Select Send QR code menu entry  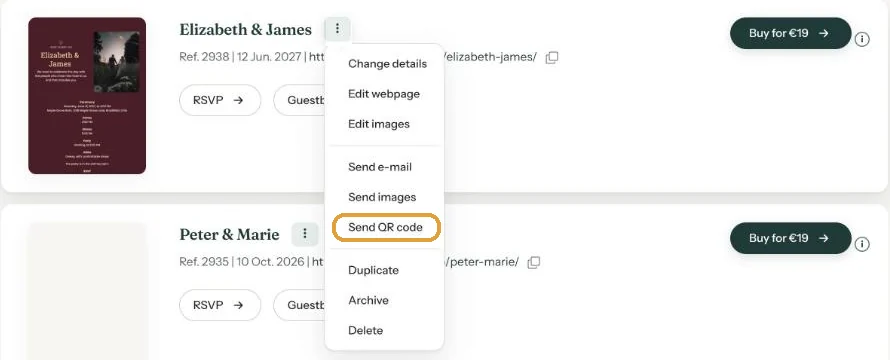[385, 227]
